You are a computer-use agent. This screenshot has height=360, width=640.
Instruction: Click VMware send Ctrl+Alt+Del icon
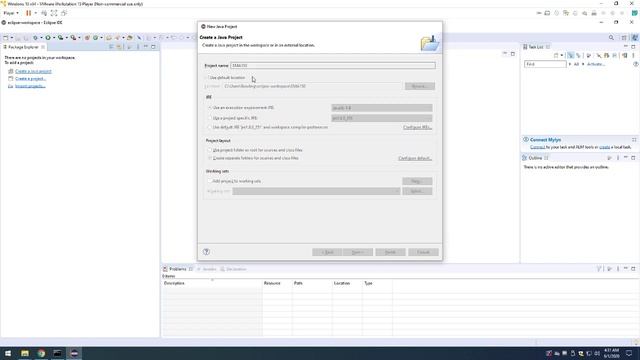point(44,13)
